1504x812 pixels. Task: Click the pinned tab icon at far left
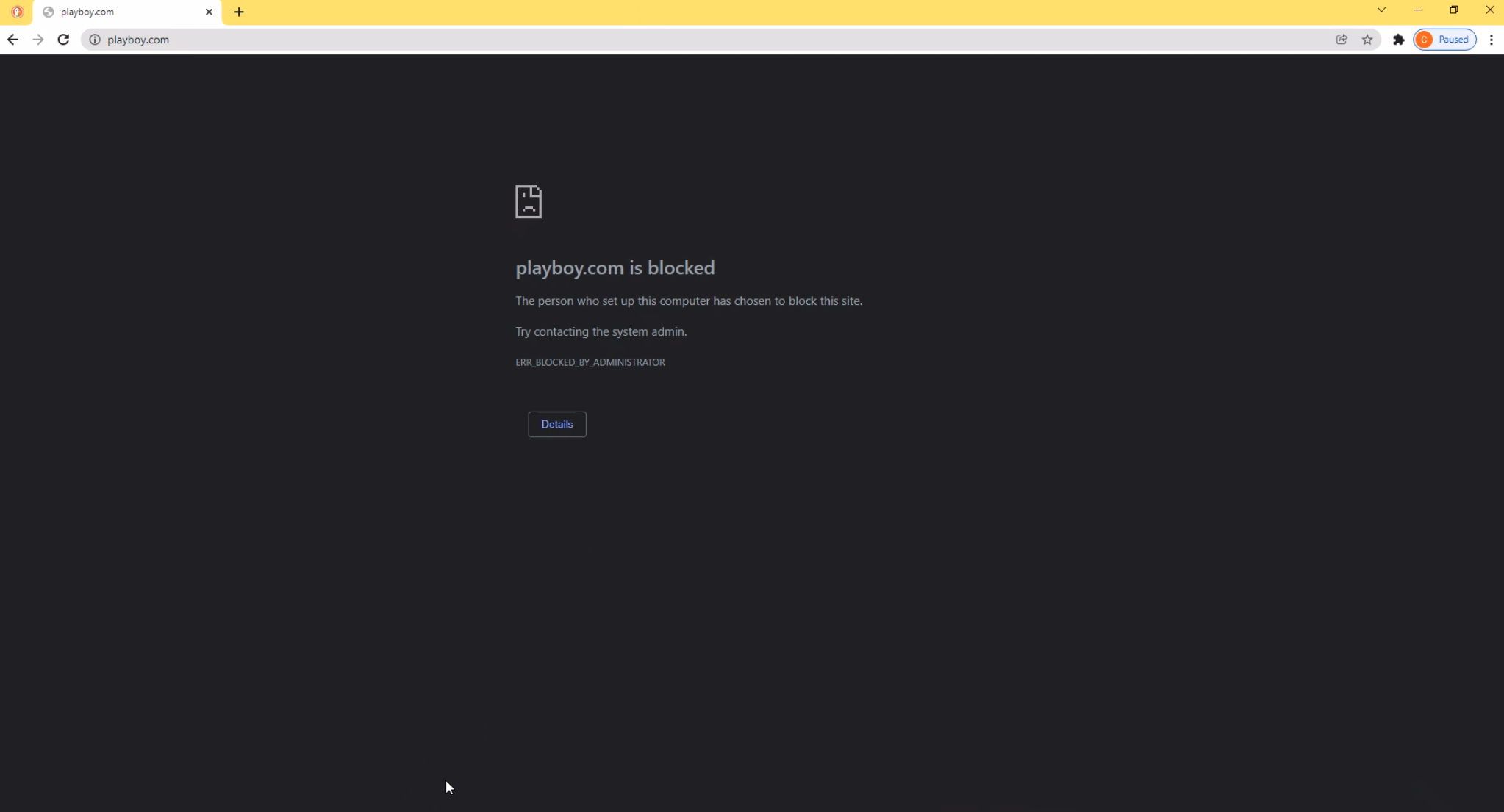click(17, 12)
